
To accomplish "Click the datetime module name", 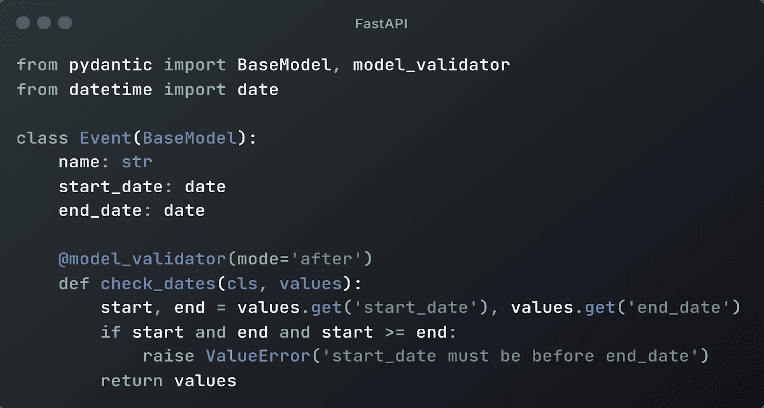I will click(111, 90).
